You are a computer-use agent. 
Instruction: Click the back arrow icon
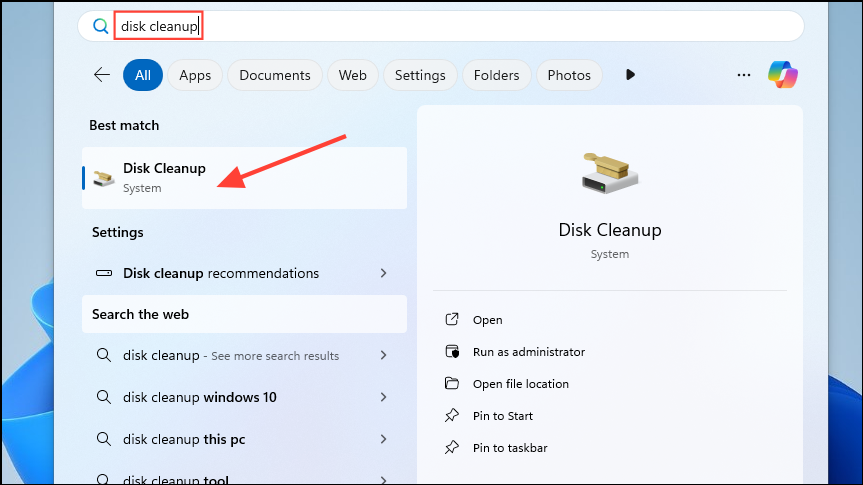pos(102,75)
